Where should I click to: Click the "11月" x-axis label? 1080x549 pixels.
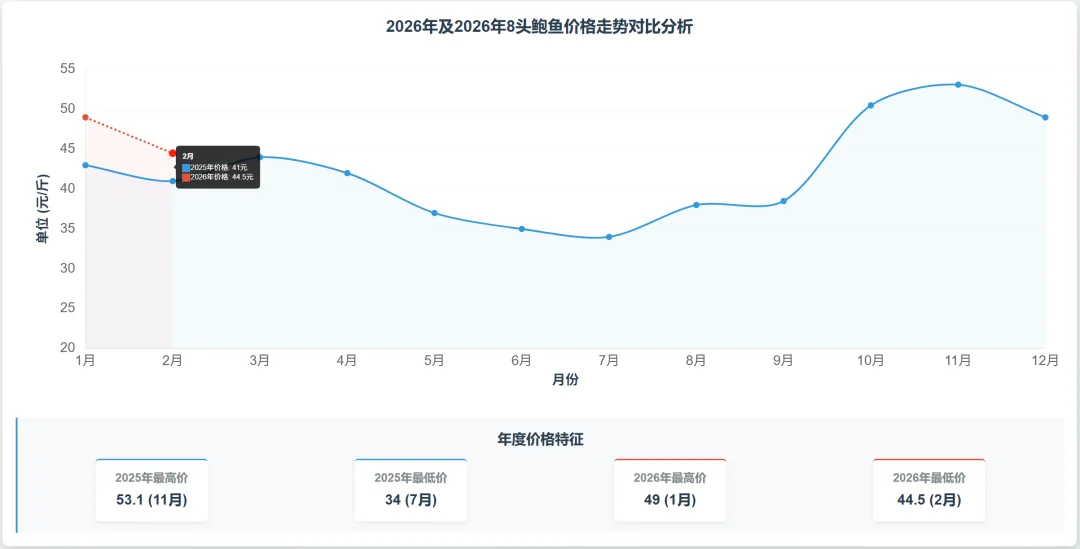pyautogui.click(x=958, y=361)
